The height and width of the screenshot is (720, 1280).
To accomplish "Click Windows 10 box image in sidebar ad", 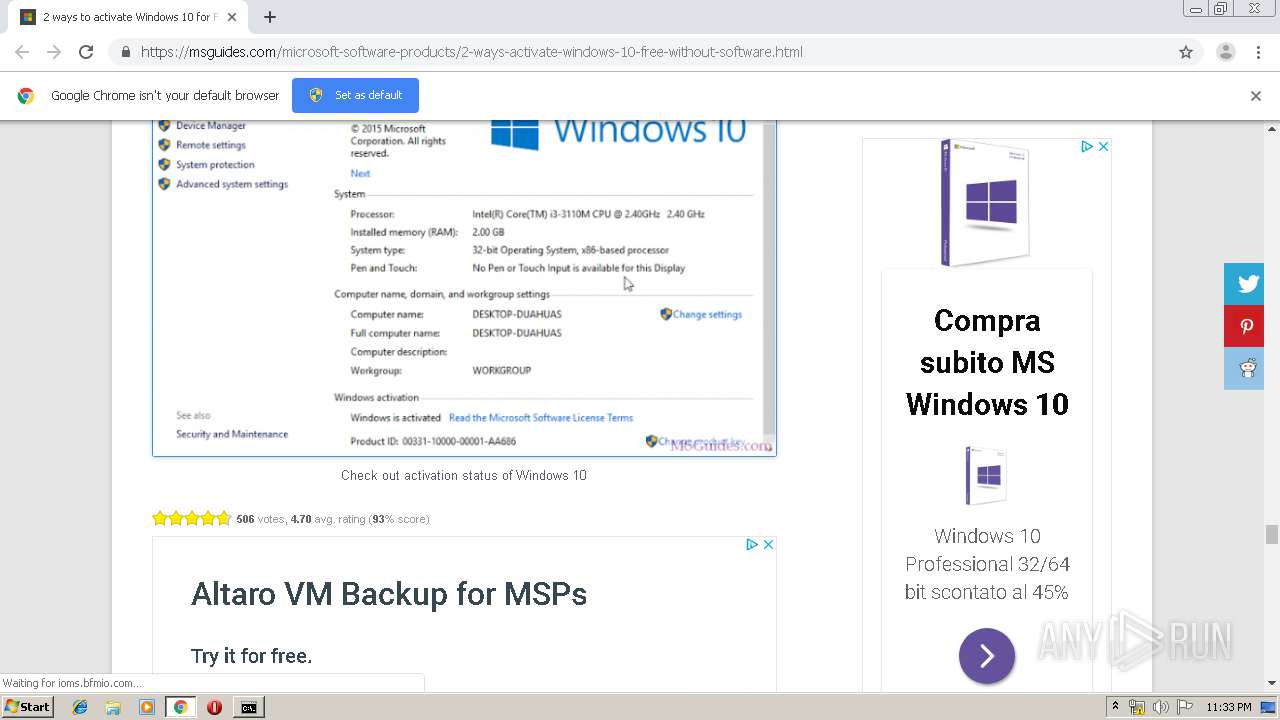I will [985, 203].
